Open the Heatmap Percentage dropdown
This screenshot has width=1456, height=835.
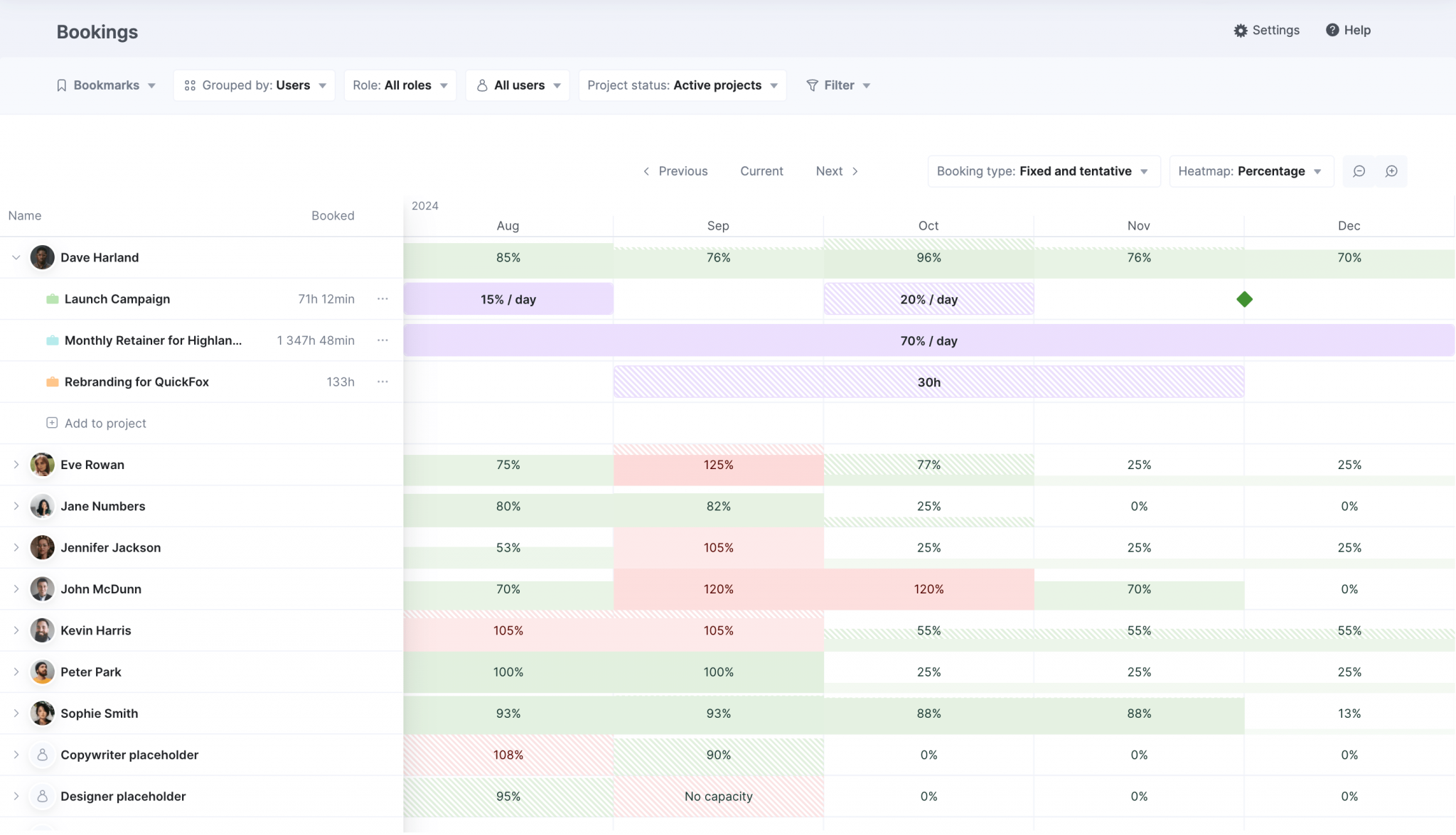1250,171
